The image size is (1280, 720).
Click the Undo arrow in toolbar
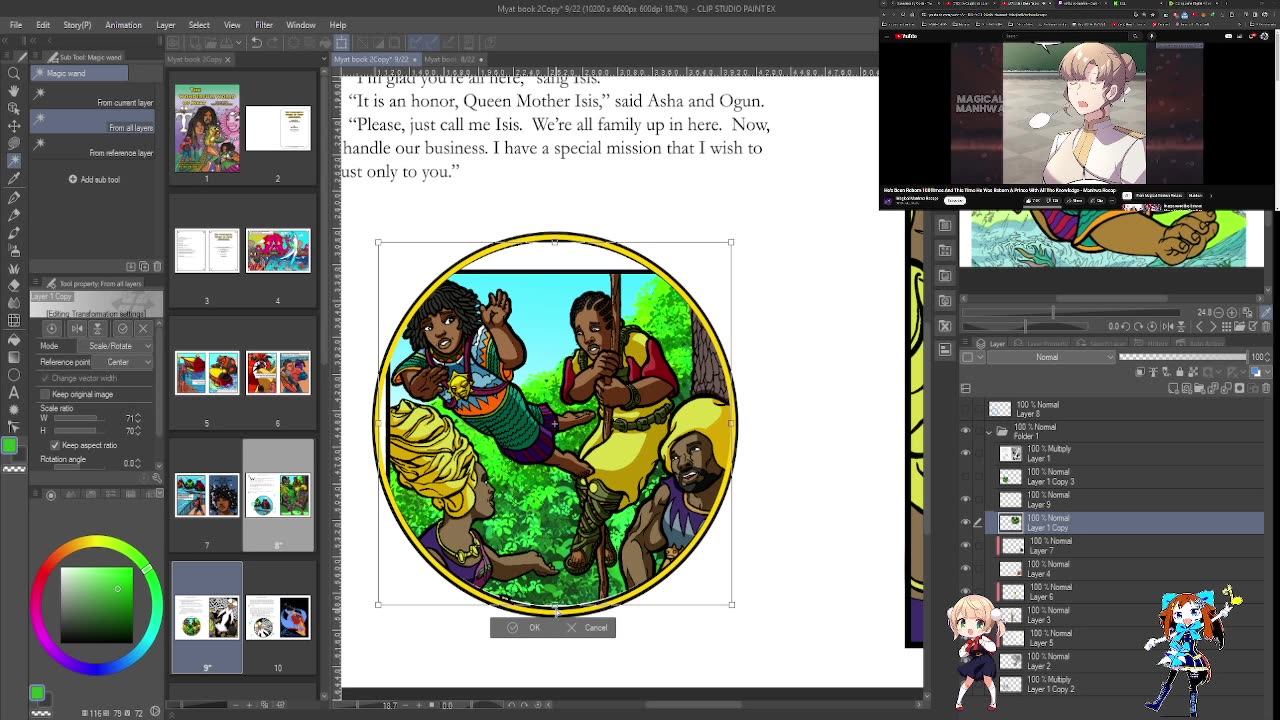[256, 42]
